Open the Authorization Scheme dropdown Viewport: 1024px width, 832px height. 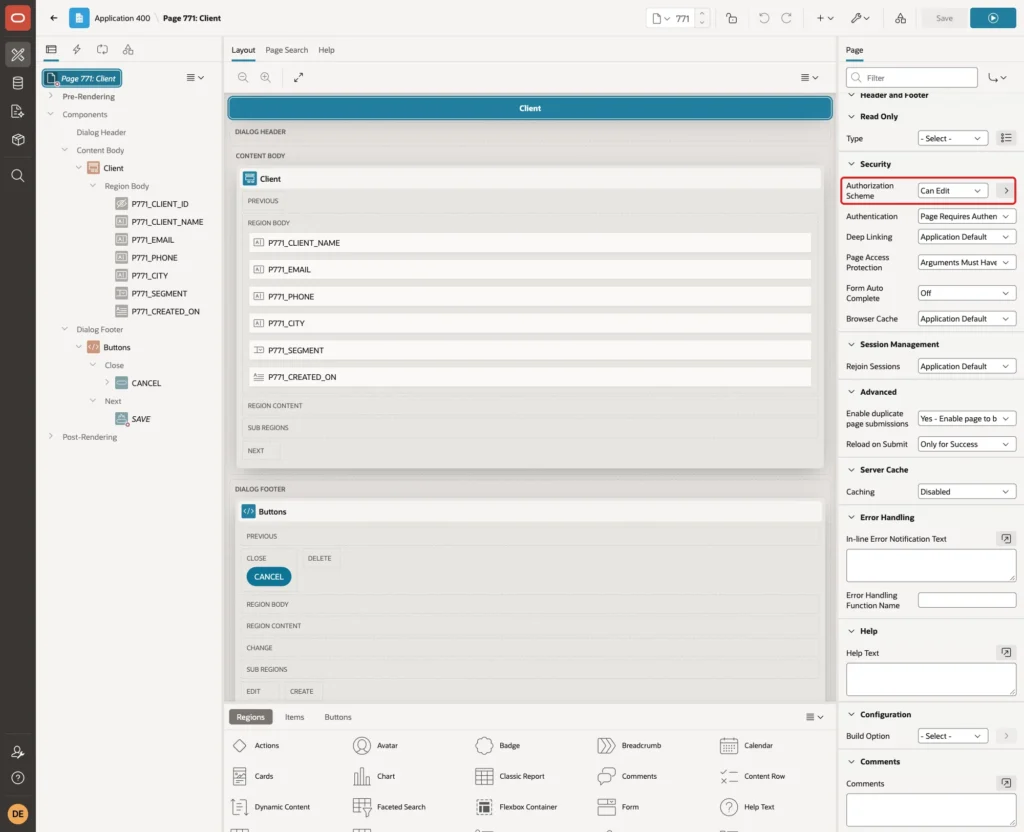click(952, 191)
